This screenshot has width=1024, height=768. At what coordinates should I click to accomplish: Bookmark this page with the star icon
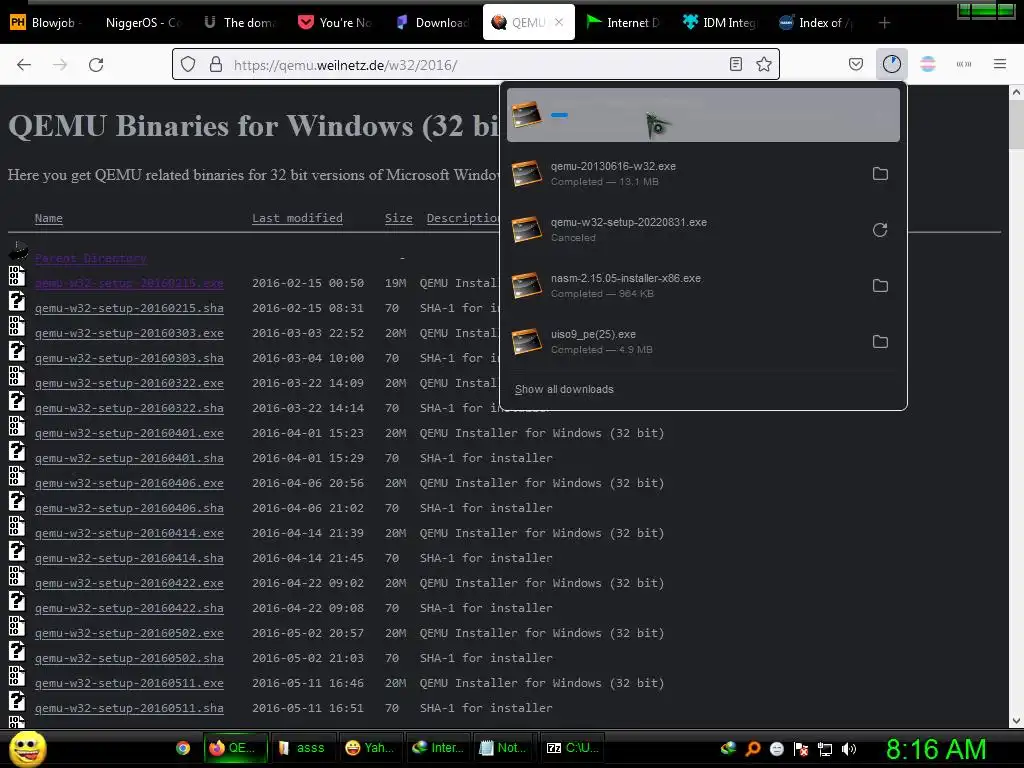(763, 64)
